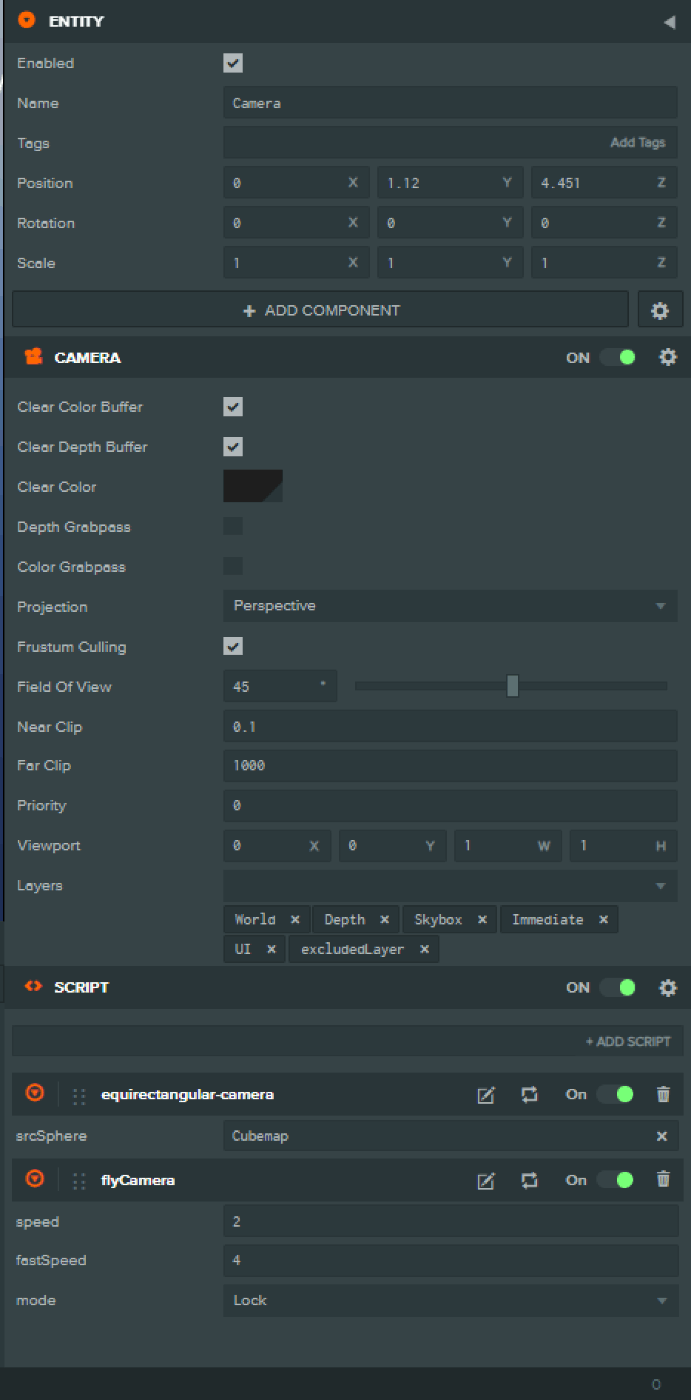
Task: Enable Color Grabpass checkbox
Action: pos(233,566)
